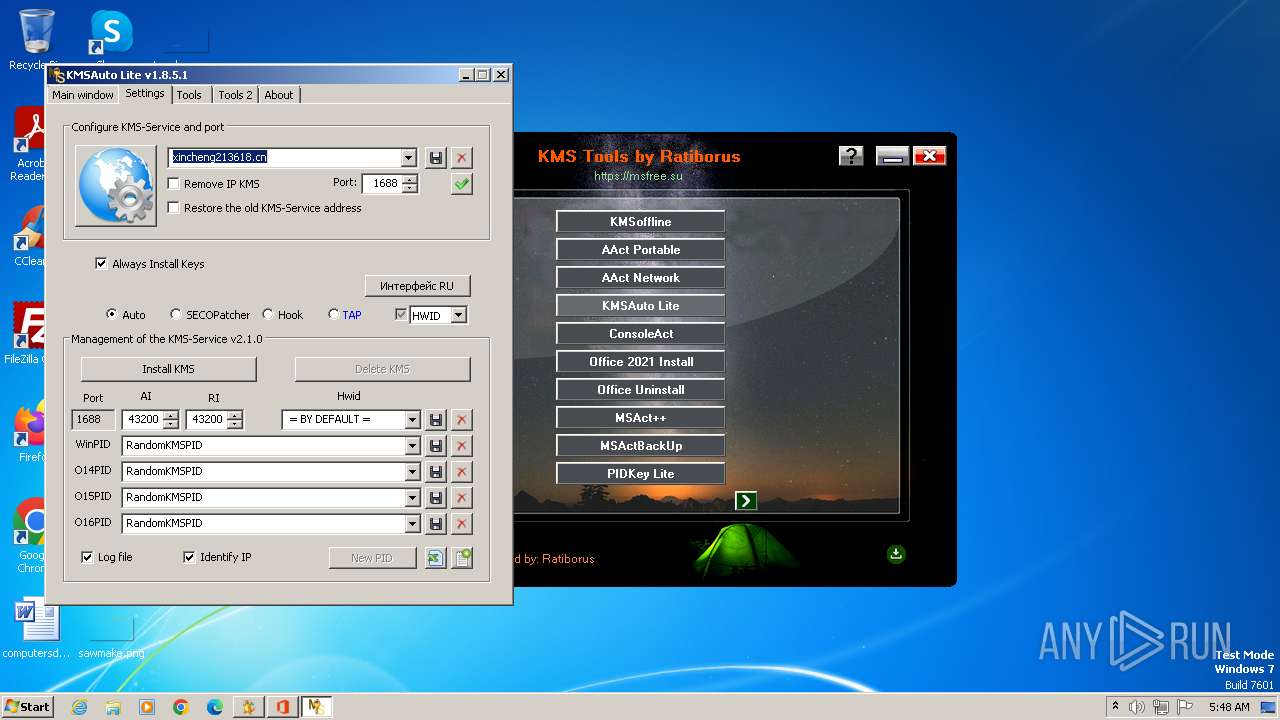Toggle the checkbox beside HWID dropdown
Image resolution: width=1280 pixels, height=720 pixels.
point(401,315)
